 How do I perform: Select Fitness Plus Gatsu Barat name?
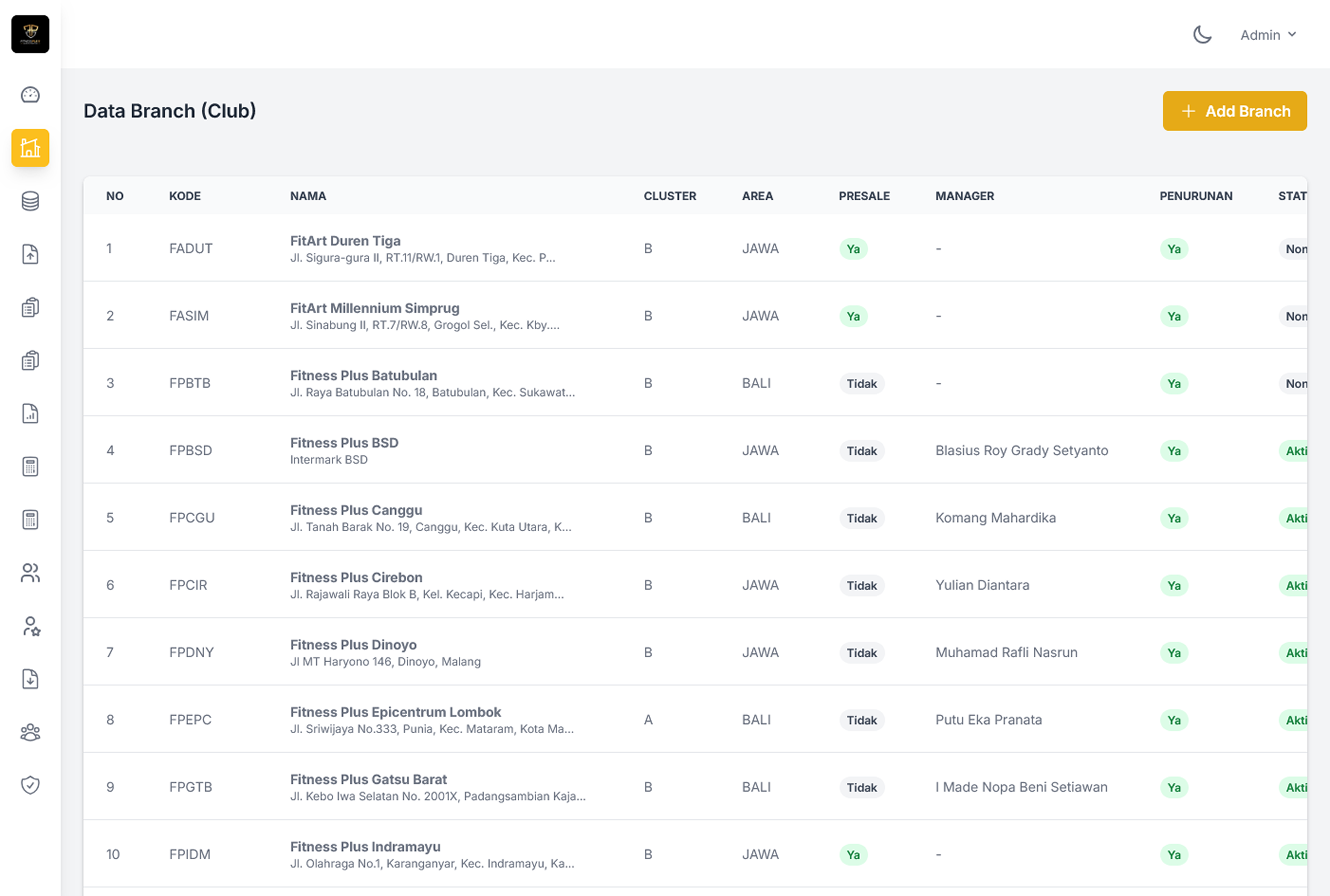(368, 780)
